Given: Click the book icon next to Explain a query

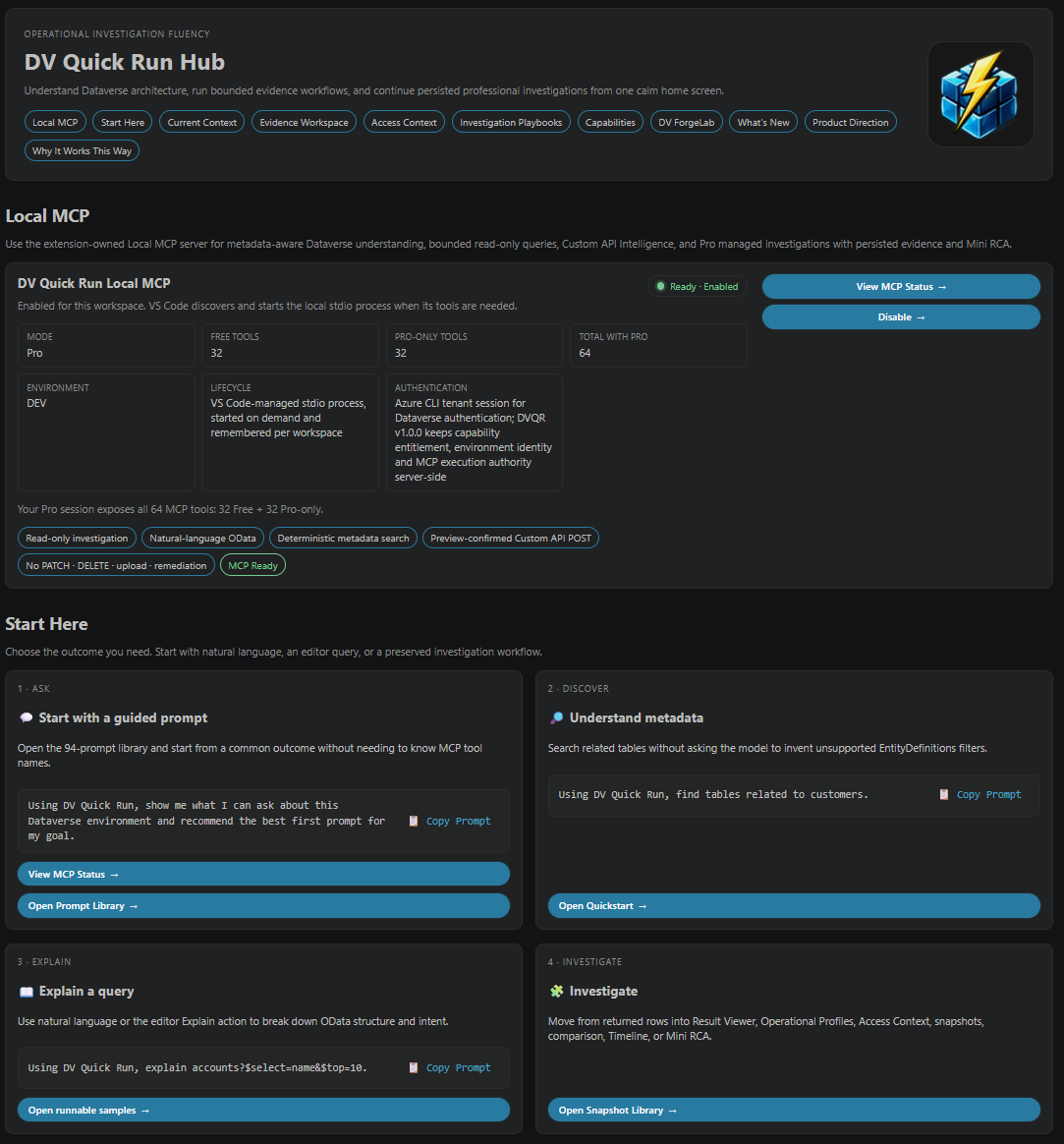Looking at the screenshot, I should click(x=27, y=992).
